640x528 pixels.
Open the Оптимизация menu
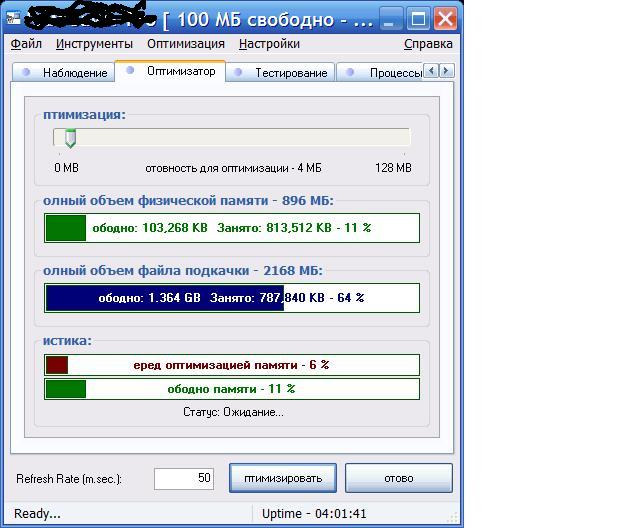tap(186, 44)
